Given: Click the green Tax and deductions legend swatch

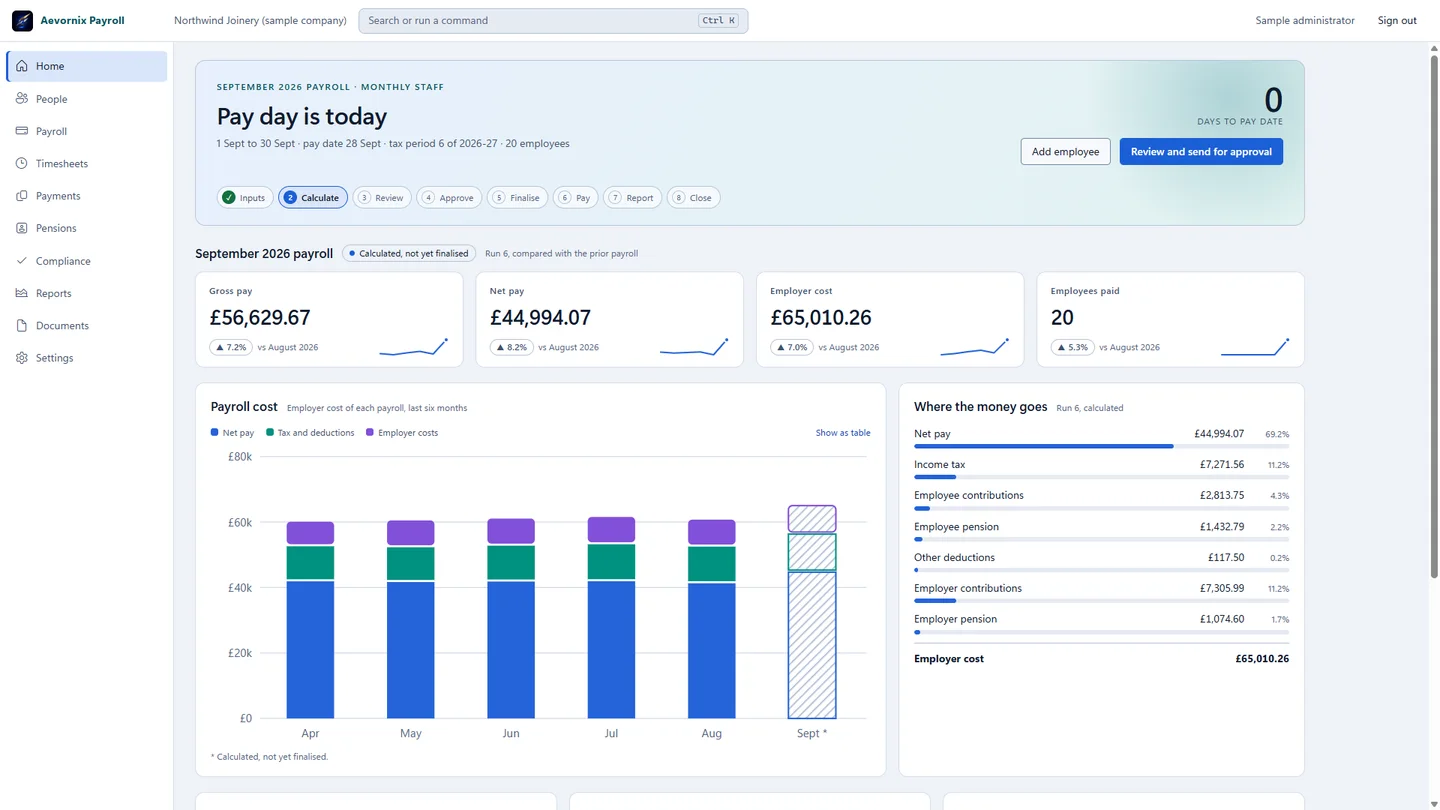Looking at the screenshot, I should click(x=269, y=433).
